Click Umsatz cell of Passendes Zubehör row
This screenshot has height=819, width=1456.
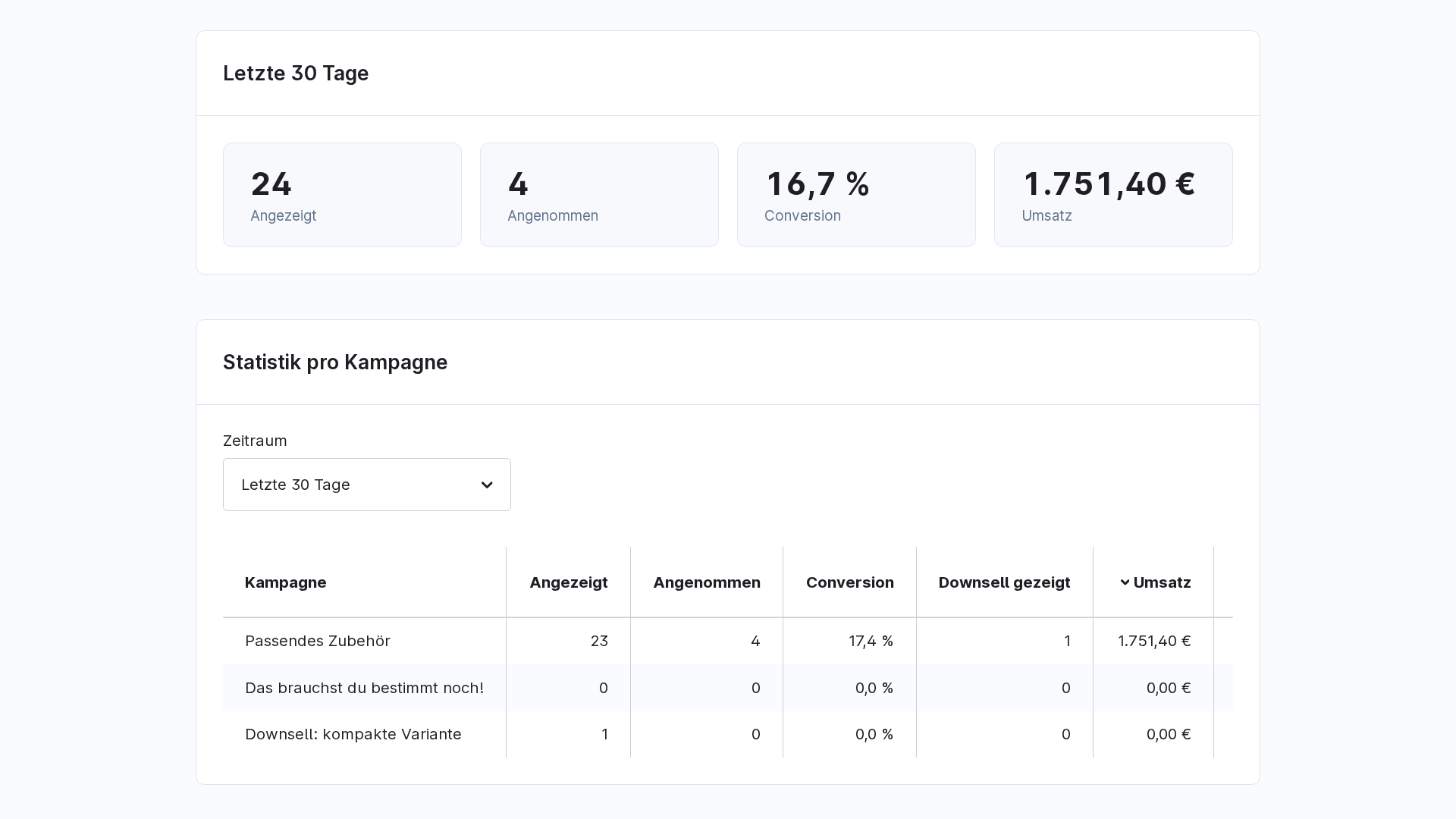[1154, 641]
